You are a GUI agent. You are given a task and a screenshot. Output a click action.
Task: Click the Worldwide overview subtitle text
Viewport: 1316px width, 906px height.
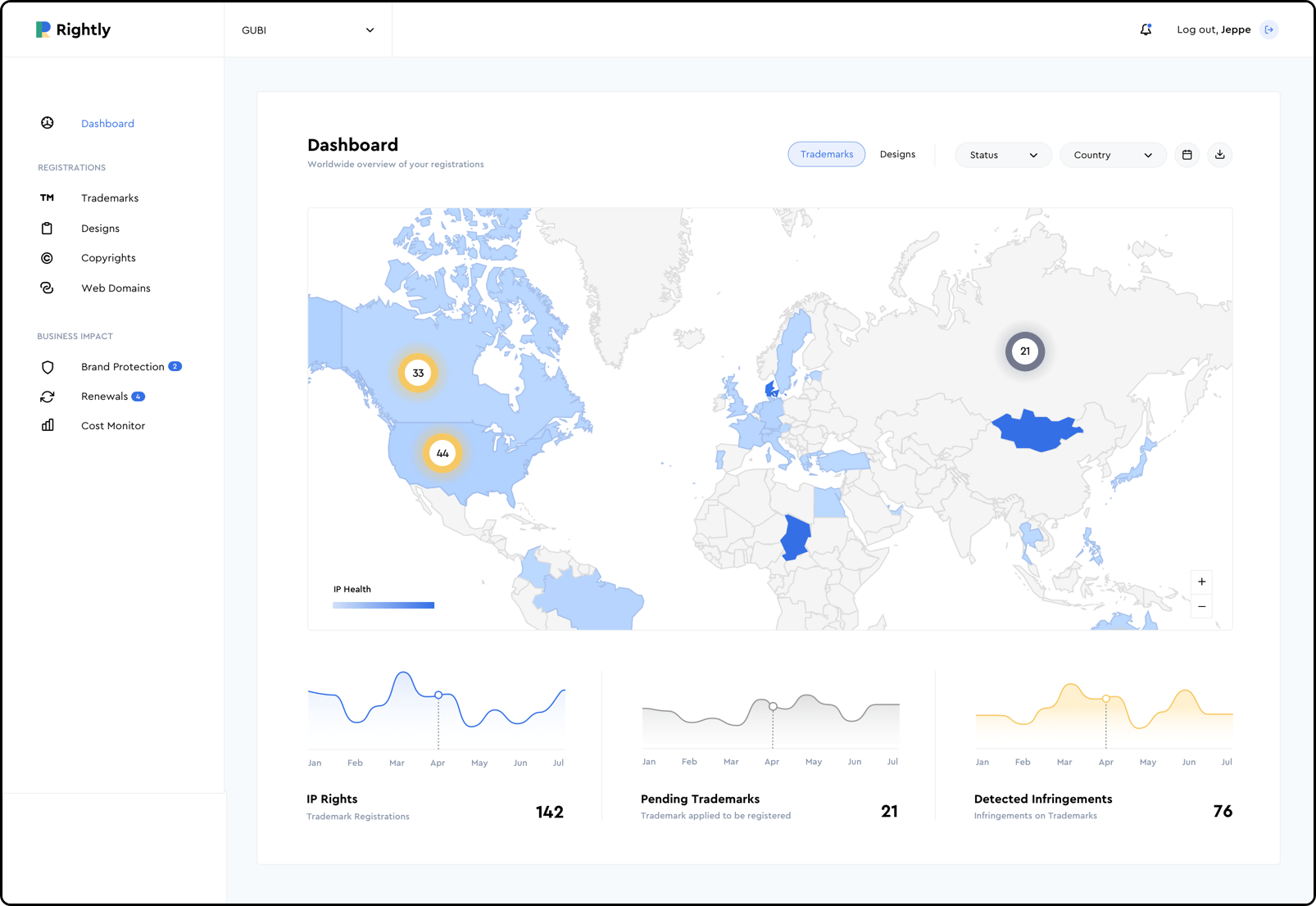[x=396, y=165]
